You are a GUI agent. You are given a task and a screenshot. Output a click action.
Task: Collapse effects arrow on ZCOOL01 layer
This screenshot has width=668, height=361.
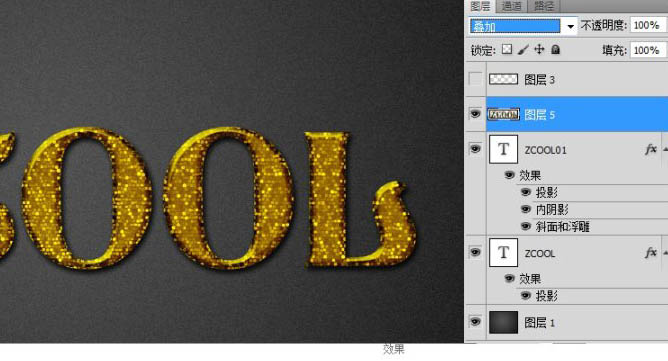[665, 150]
